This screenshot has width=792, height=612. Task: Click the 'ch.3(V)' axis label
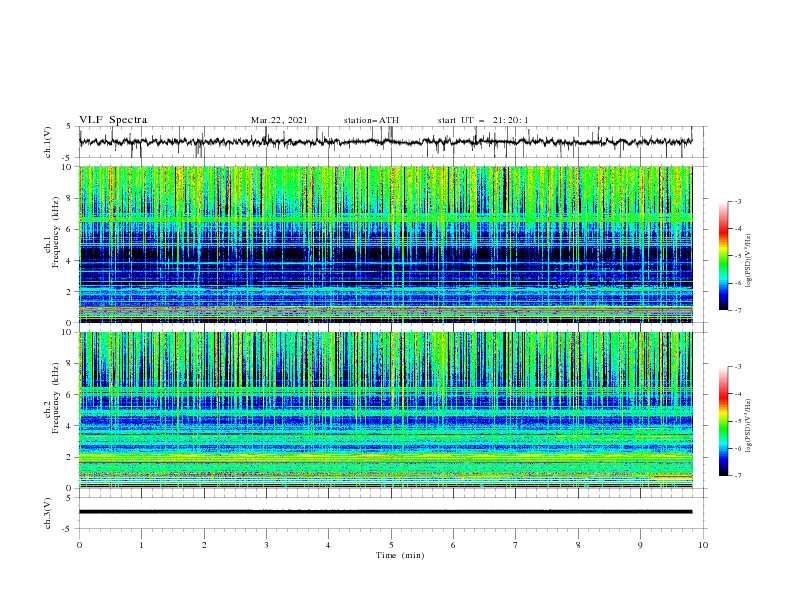[x=48, y=514]
